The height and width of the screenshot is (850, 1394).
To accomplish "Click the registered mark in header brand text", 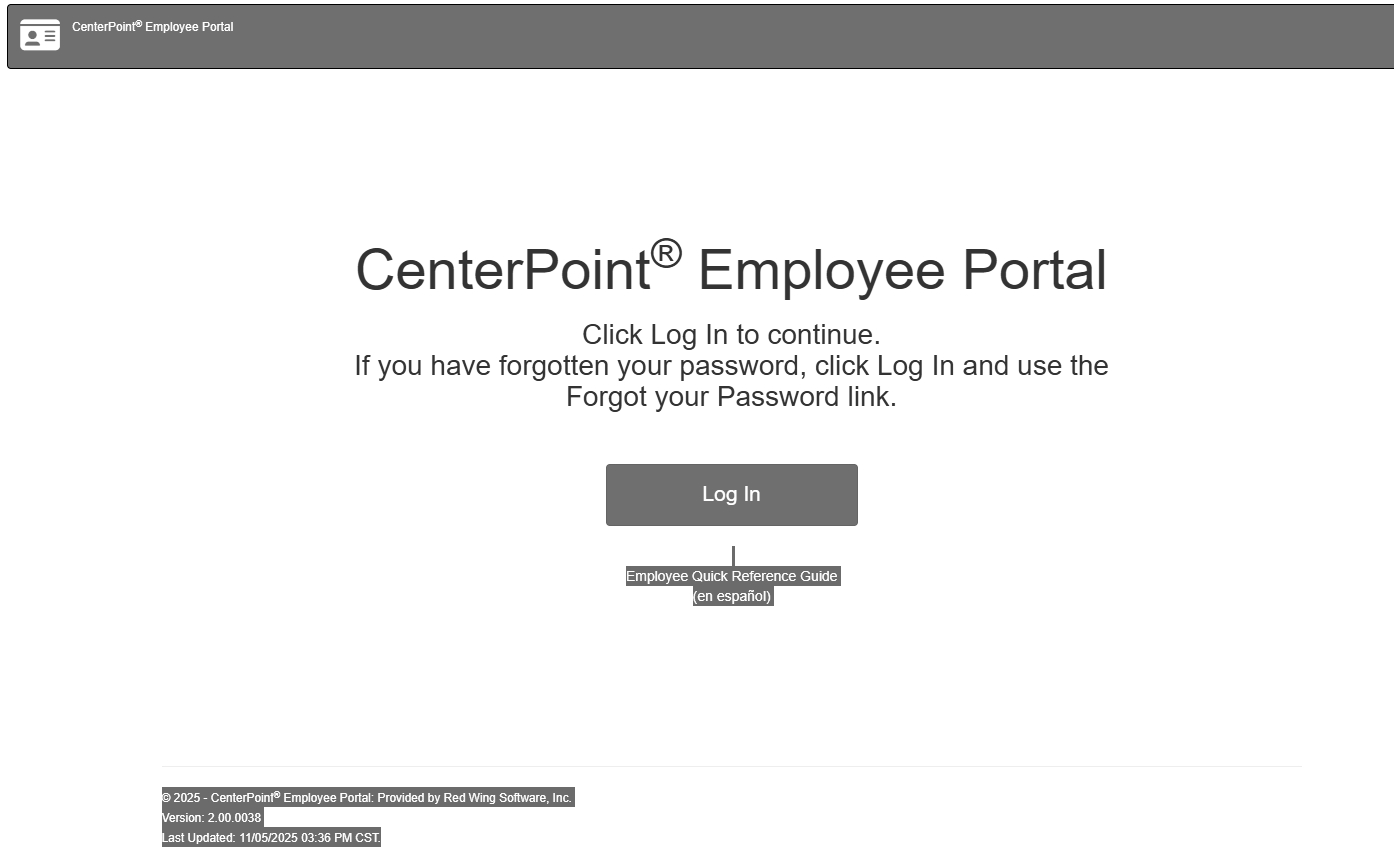I will coord(139,23).
